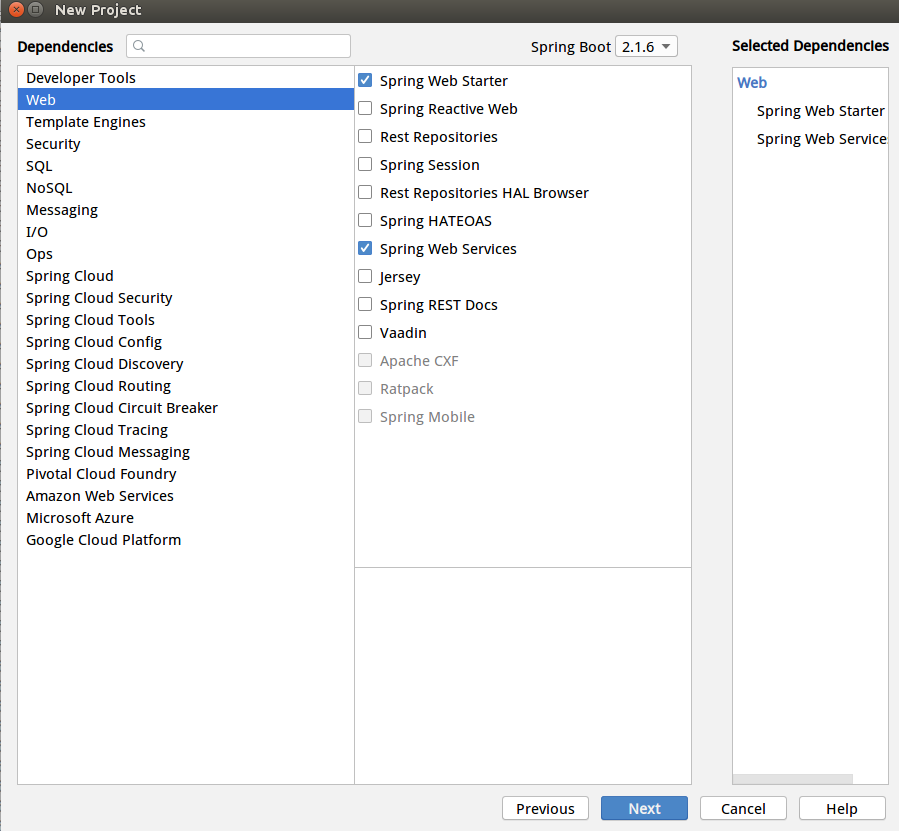Select the Spring Cloud category
Screen dimensions: 899x831
click(186, 276)
